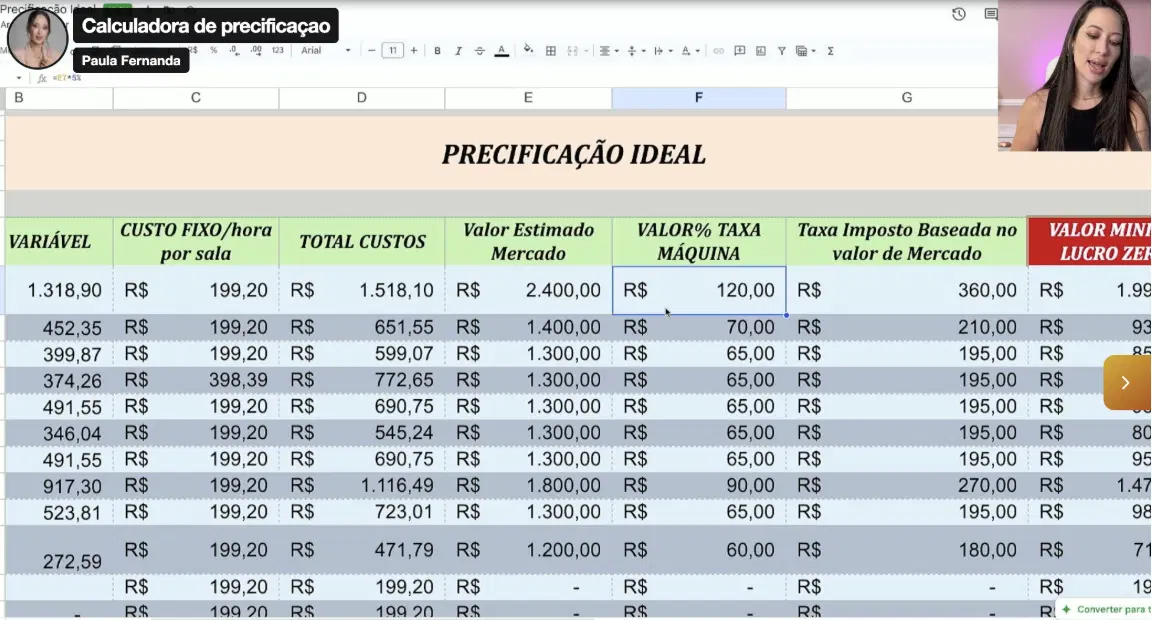The width and height of the screenshot is (1152, 620).
Task: Select cell with value 917,30
Action: pyautogui.click(x=59, y=486)
